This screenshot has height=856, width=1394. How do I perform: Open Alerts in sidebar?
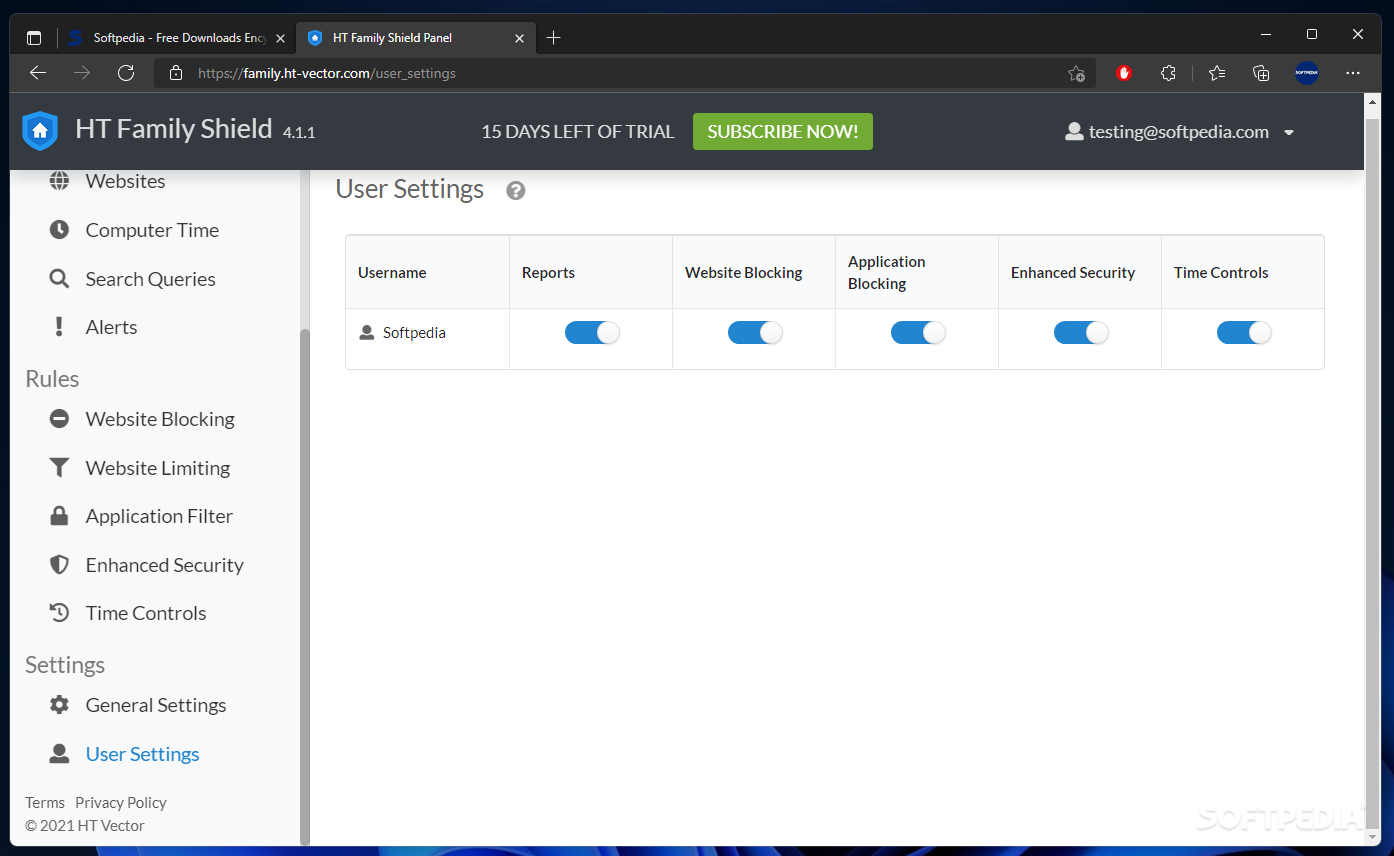click(x=111, y=327)
